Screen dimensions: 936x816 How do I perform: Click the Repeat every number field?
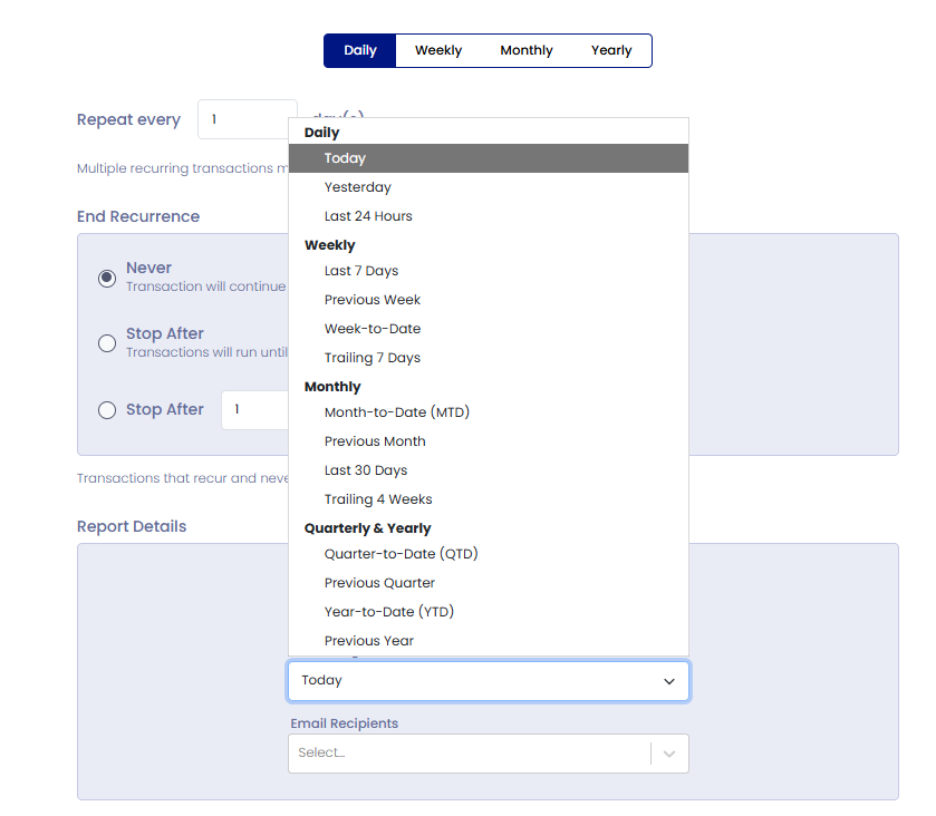click(246, 120)
